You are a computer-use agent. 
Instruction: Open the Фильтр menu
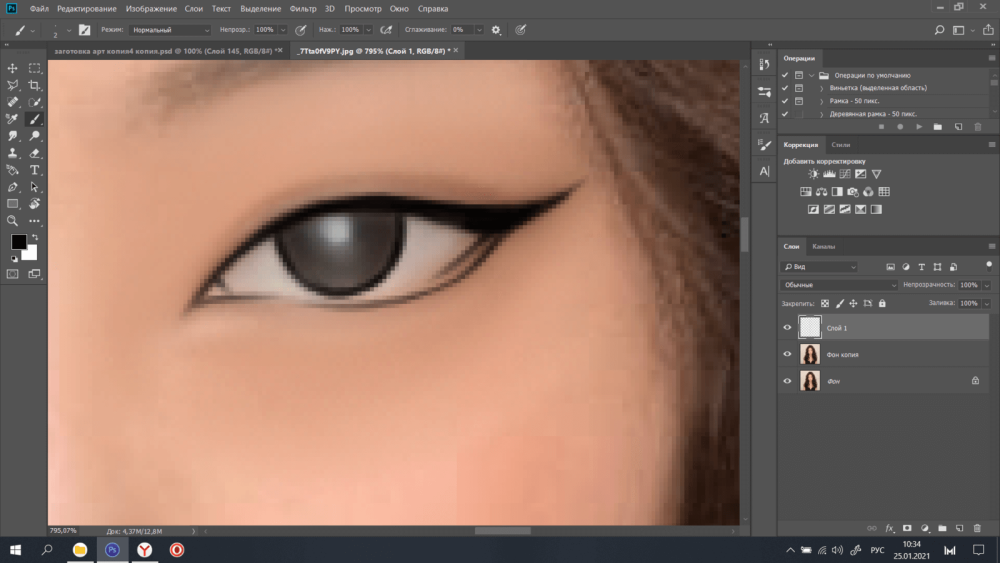point(302,9)
